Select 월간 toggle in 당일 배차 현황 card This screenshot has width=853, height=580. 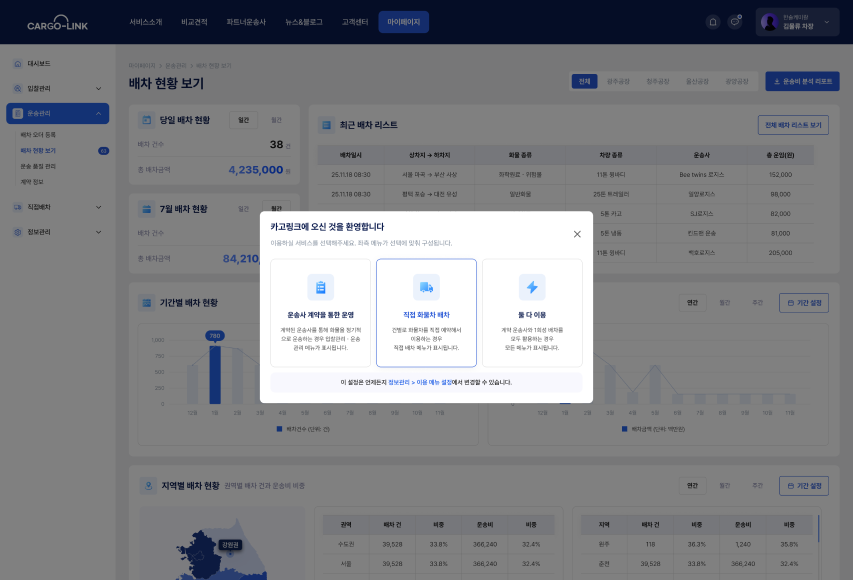coord(276,120)
